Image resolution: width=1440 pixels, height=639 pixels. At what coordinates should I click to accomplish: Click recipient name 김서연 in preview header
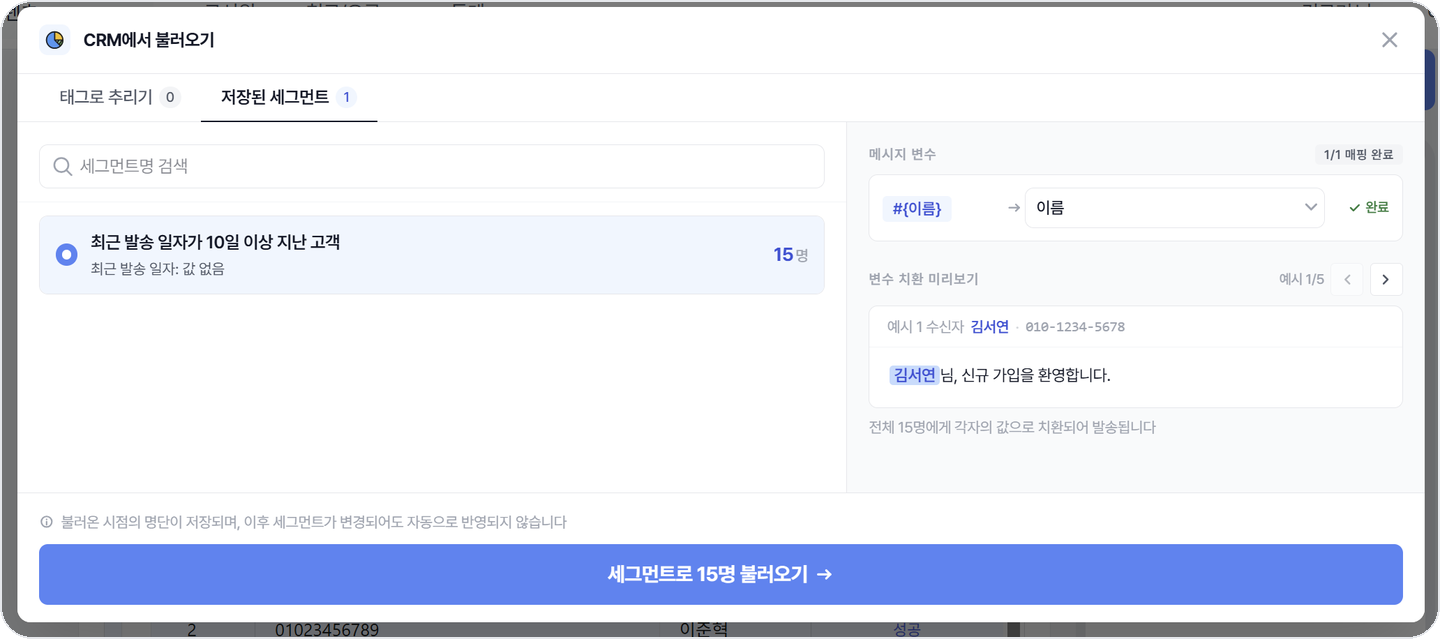point(989,327)
